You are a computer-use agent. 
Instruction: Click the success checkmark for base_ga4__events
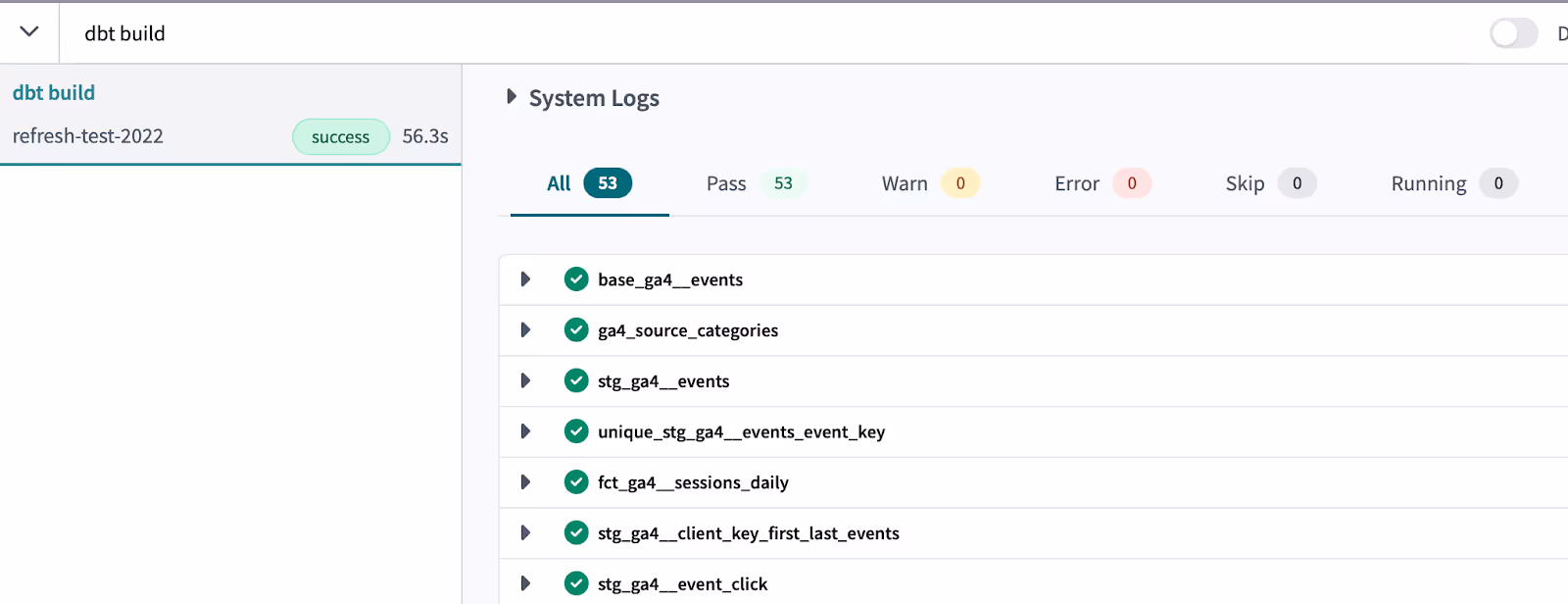coord(576,279)
